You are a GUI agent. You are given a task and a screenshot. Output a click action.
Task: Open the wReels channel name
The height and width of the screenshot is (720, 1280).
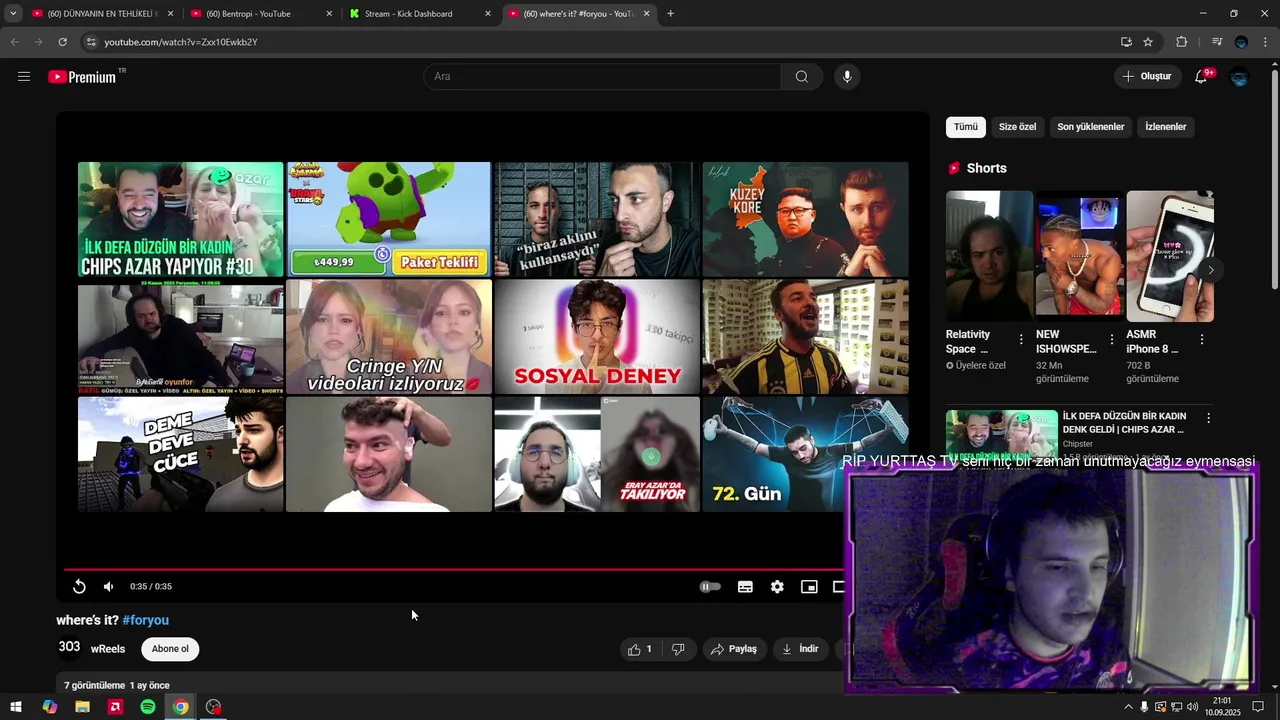[108, 649]
